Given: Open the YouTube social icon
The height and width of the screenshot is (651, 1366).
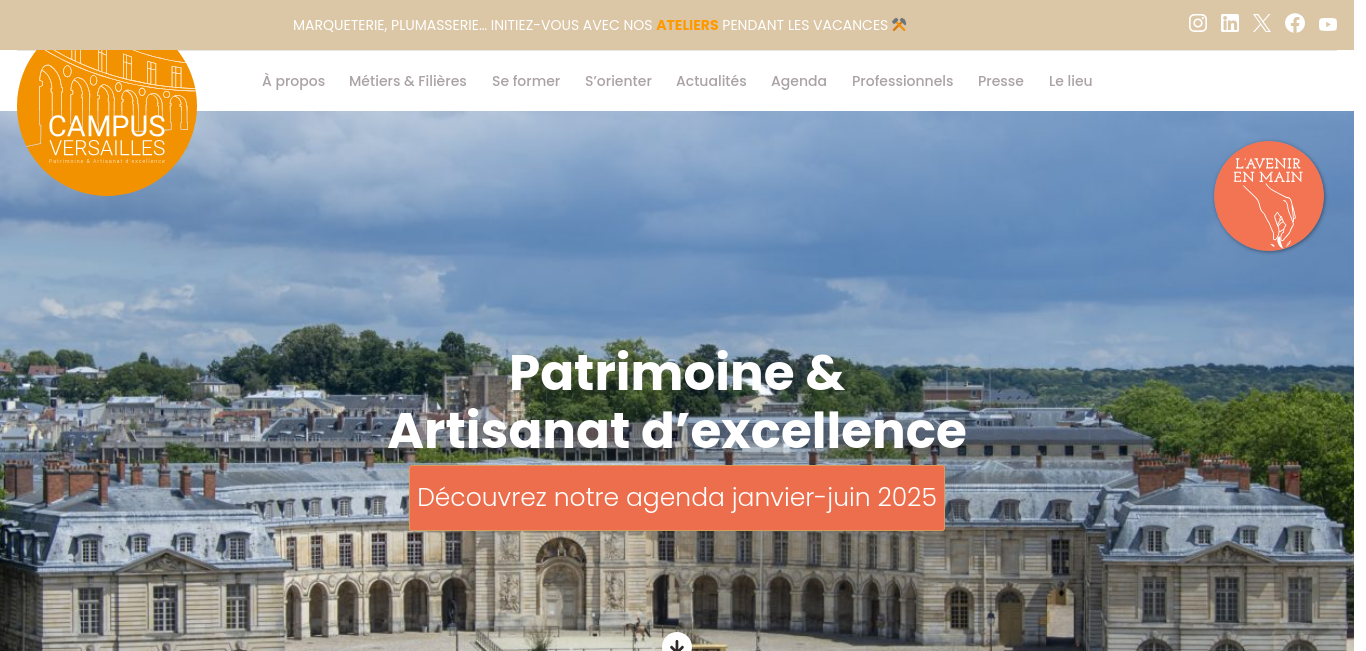Looking at the screenshot, I should tap(1328, 24).
